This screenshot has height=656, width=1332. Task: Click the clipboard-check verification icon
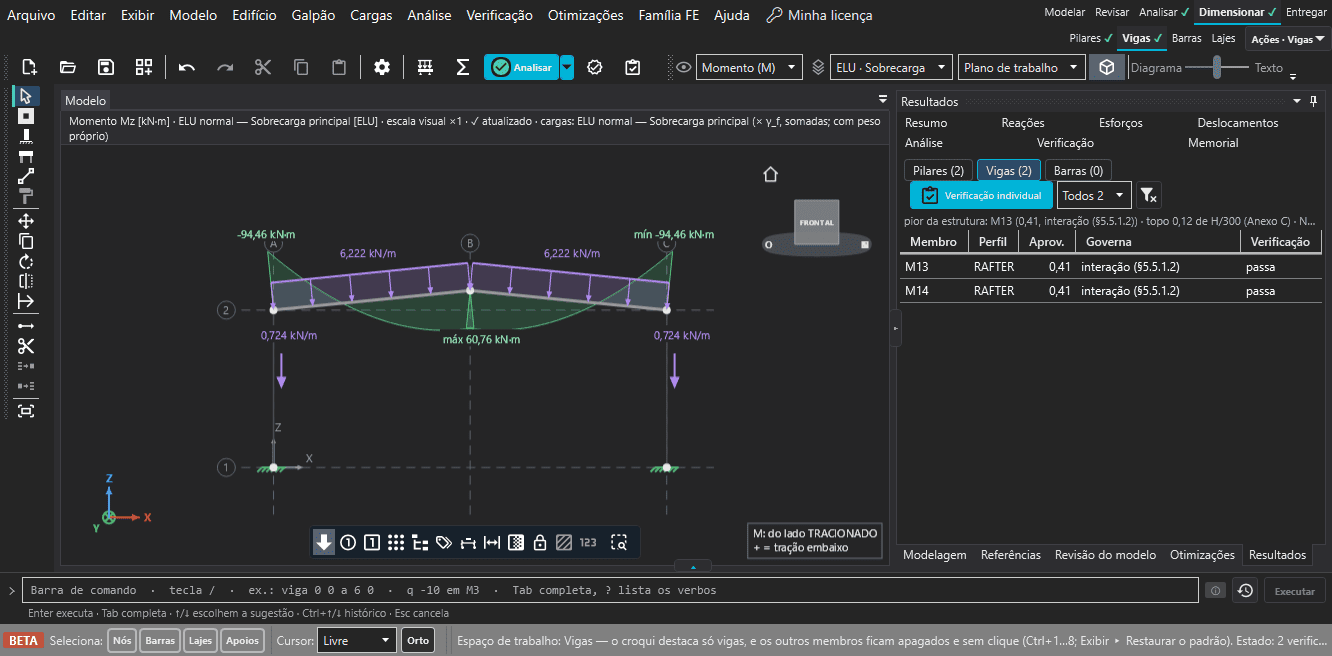(633, 67)
